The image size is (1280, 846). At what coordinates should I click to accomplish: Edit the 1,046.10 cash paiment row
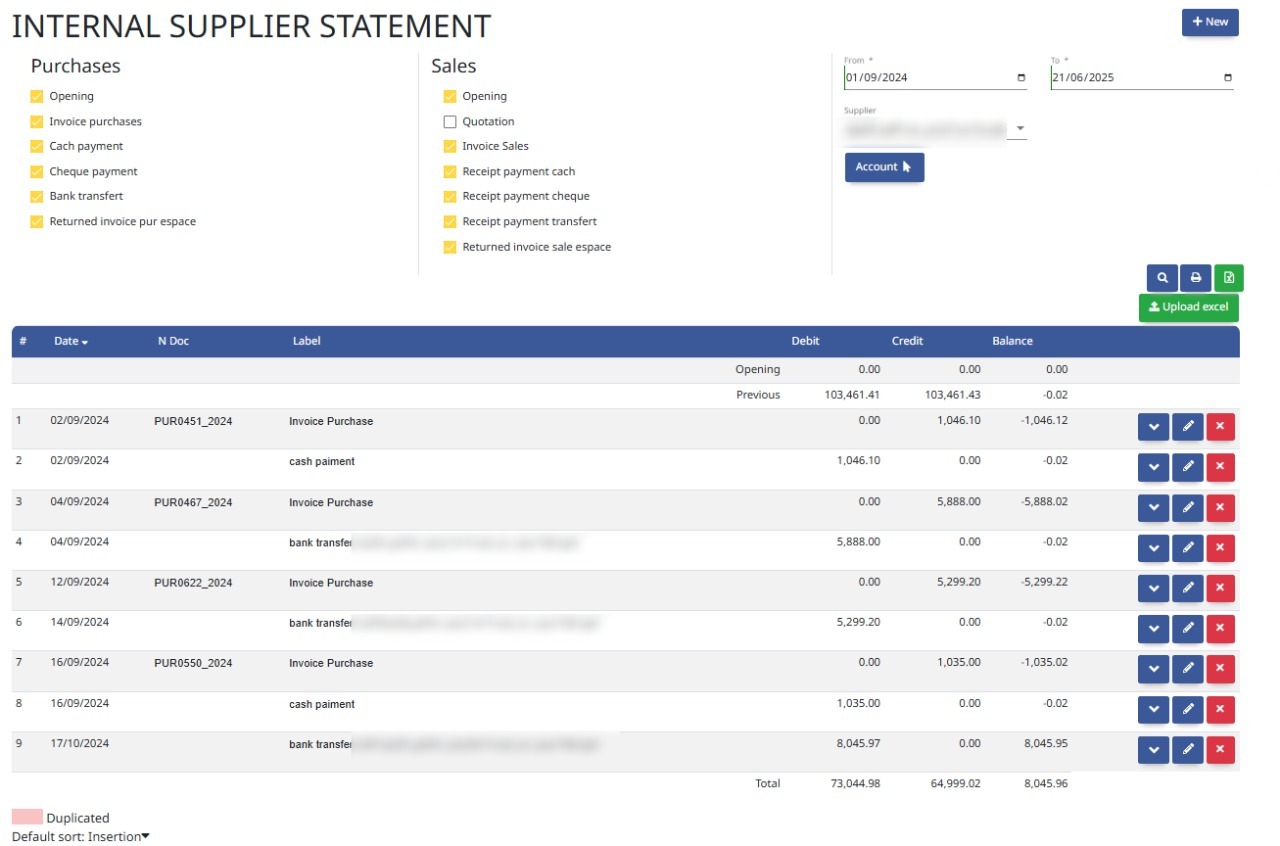point(1187,467)
